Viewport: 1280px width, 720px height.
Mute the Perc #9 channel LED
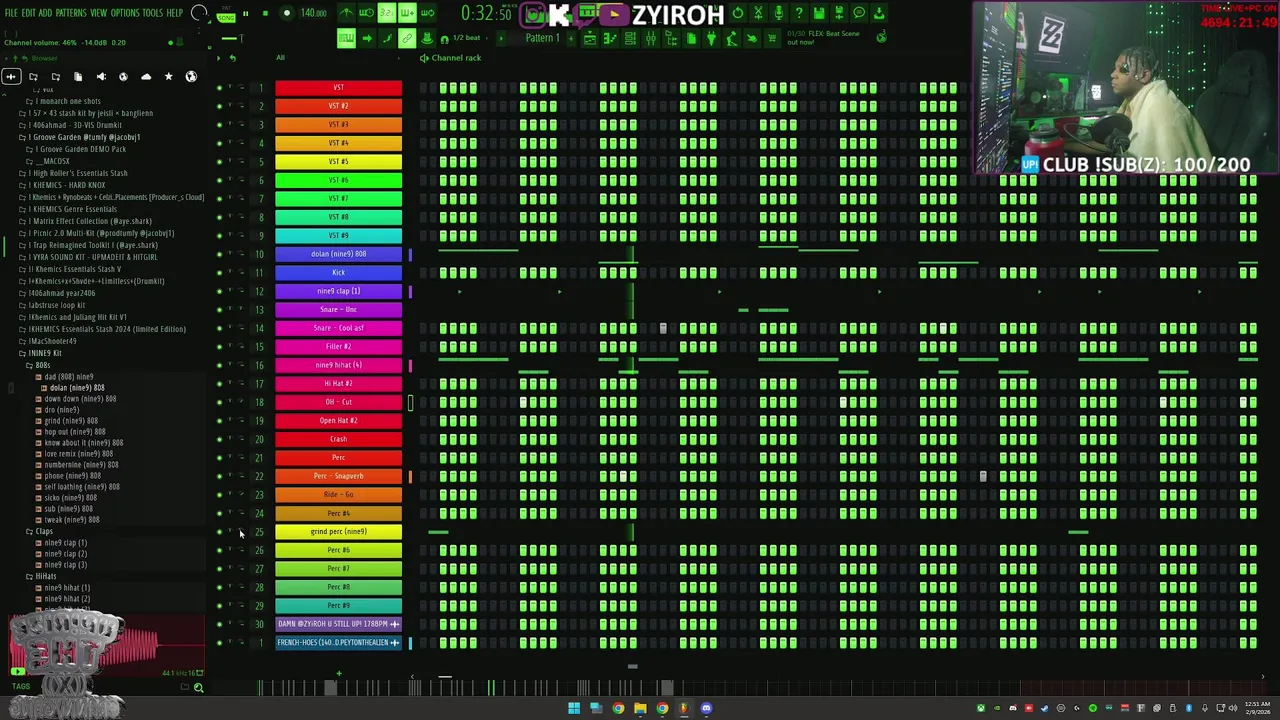pos(219,606)
